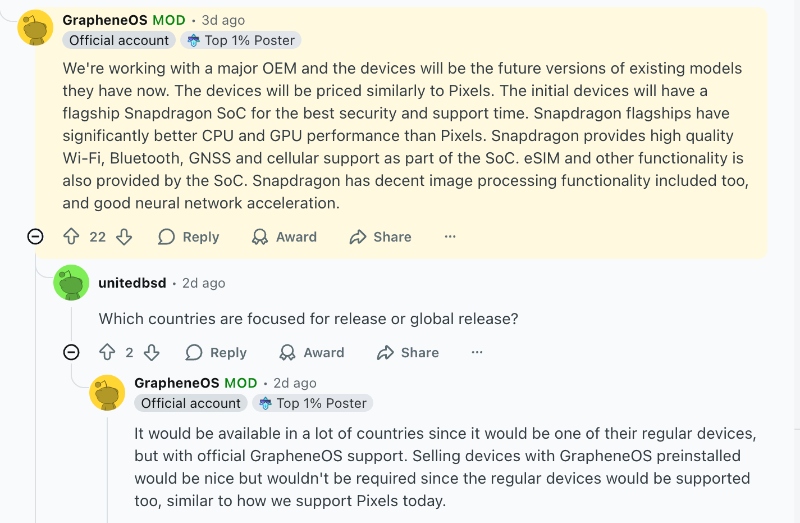The width and height of the screenshot is (800, 523).
Task: Reply to the top GrapheneOS comment
Action: tap(189, 237)
